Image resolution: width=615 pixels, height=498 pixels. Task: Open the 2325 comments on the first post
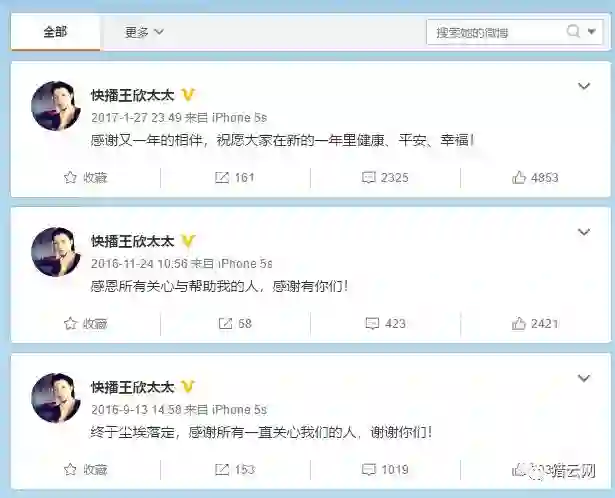pos(385,178)
